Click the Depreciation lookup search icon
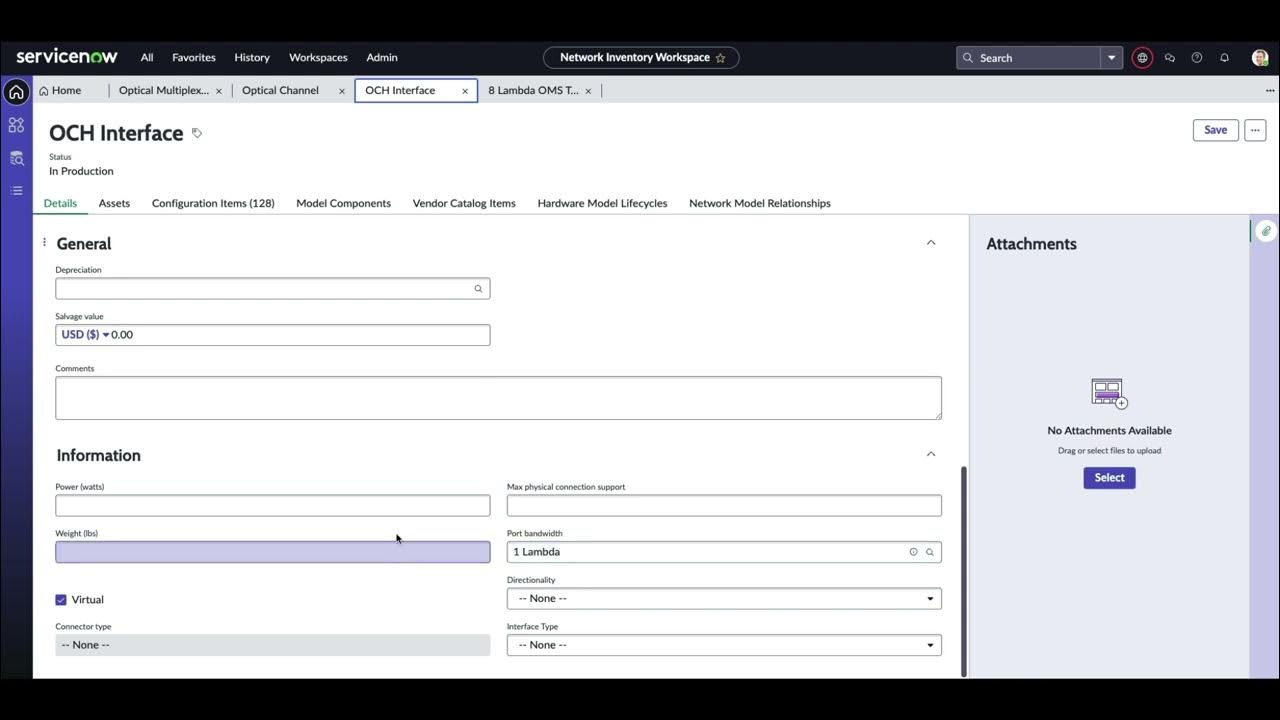The image size is (1280, 720). (x=478, y=289)
